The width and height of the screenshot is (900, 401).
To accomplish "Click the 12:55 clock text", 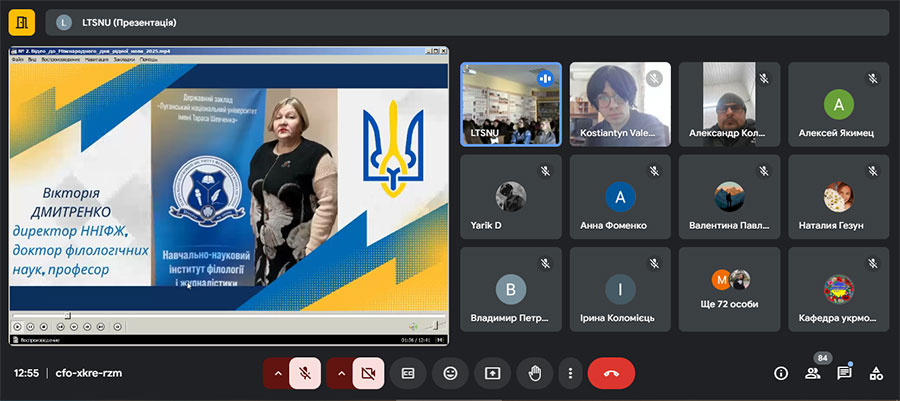I will (x=26, y=373).
